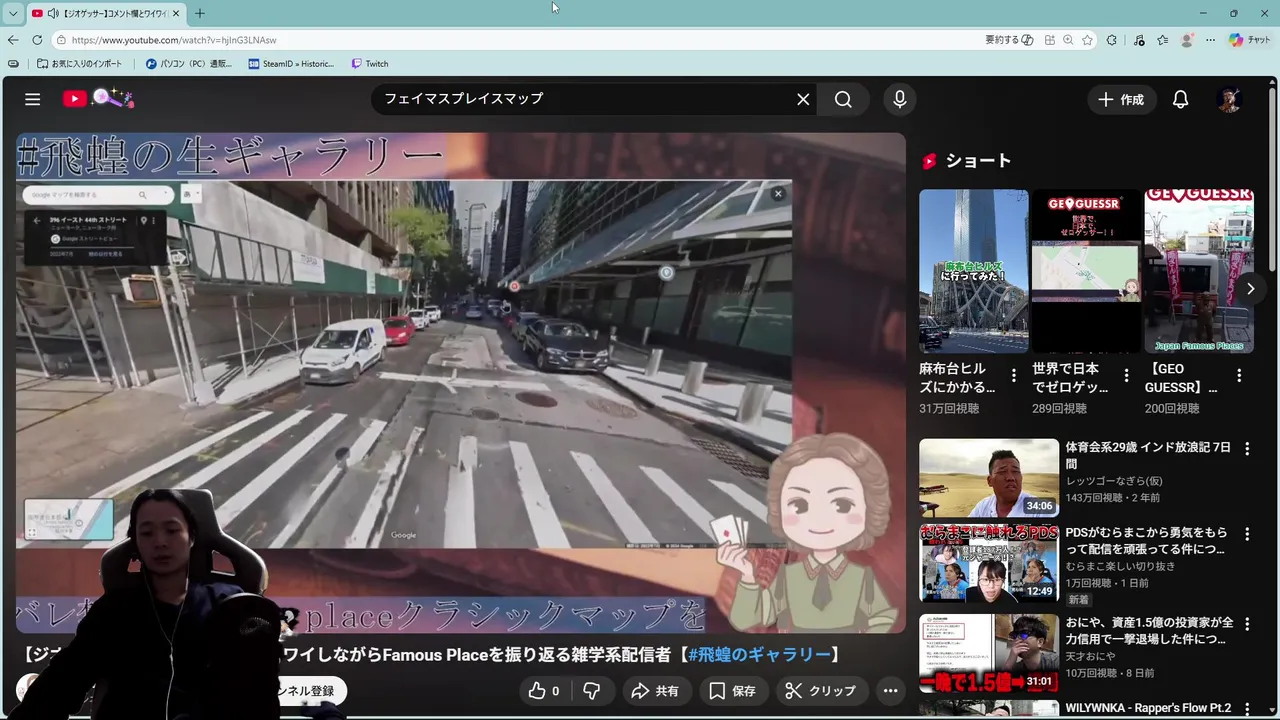This screenshot has height=720, width=1280.
Task: Start voice search with microphone
Action: pos(900,99)
